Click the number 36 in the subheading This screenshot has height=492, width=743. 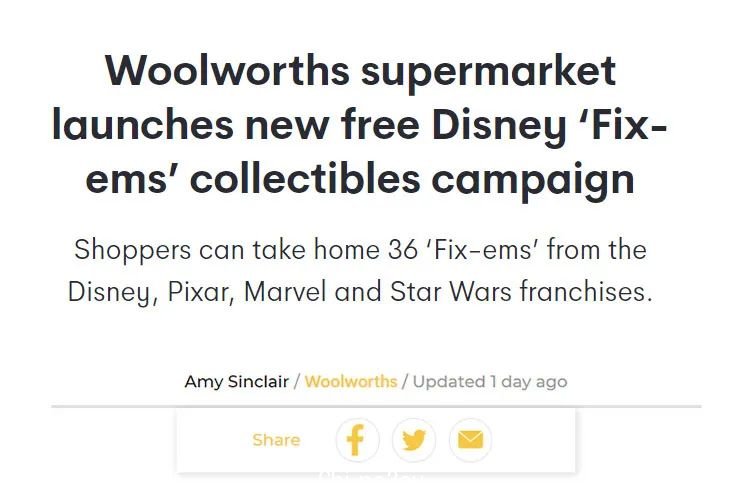(403, 250)
